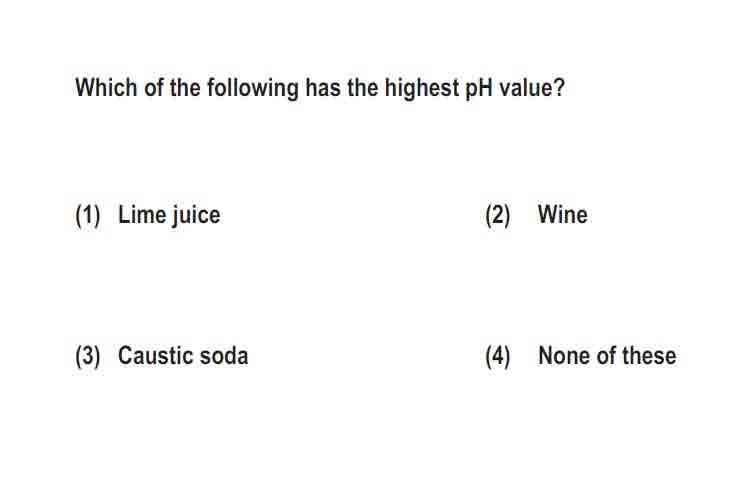Click the word 'following' in the question
This screenshot has height=500, width=750.
tap(253, 89)
